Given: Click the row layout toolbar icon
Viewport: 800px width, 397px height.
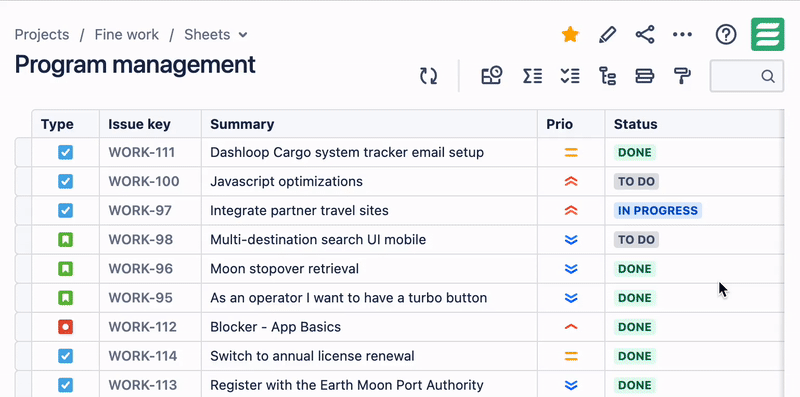Looking at the screenshot, I should [644, 76].
